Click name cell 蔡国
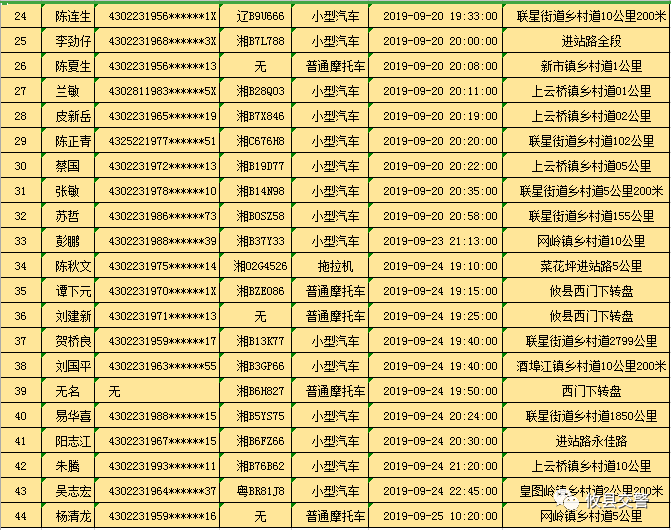This screenshot has width=671, height=530. (68, 166)
